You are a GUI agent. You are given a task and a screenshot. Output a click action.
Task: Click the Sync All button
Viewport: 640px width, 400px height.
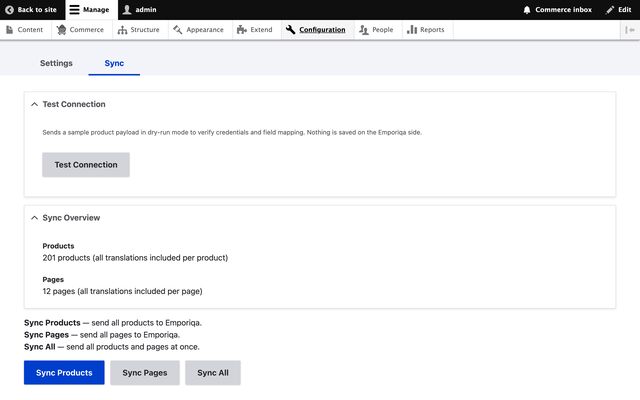click(x=213, y=373)
